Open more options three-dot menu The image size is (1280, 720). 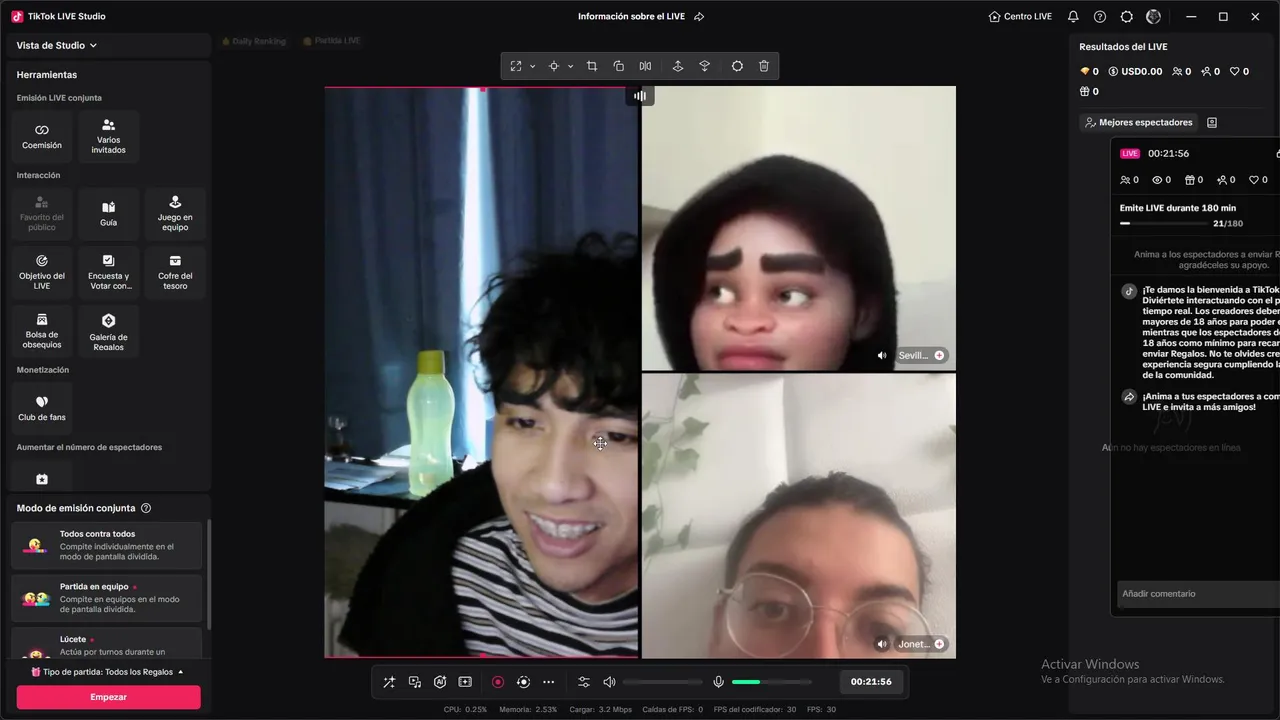tap(548, 682)
